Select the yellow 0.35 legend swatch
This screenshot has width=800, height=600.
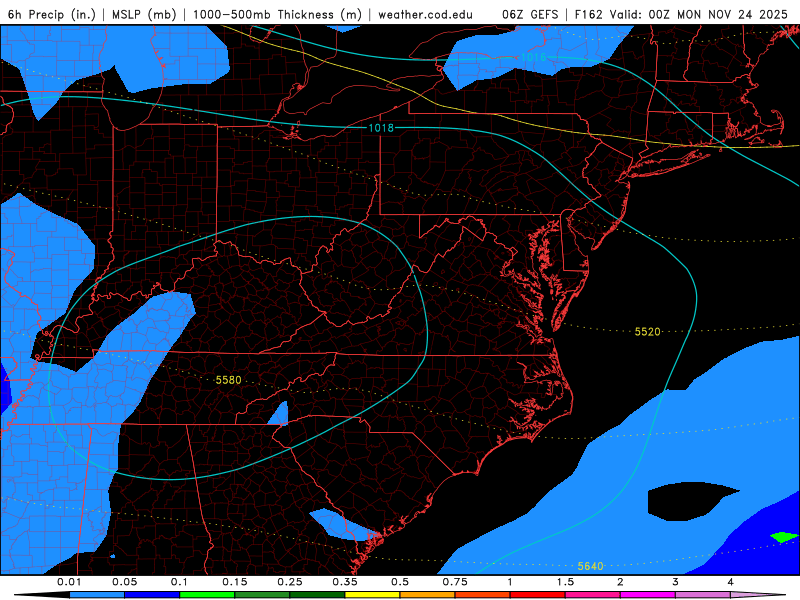click(x=372, y=595)
